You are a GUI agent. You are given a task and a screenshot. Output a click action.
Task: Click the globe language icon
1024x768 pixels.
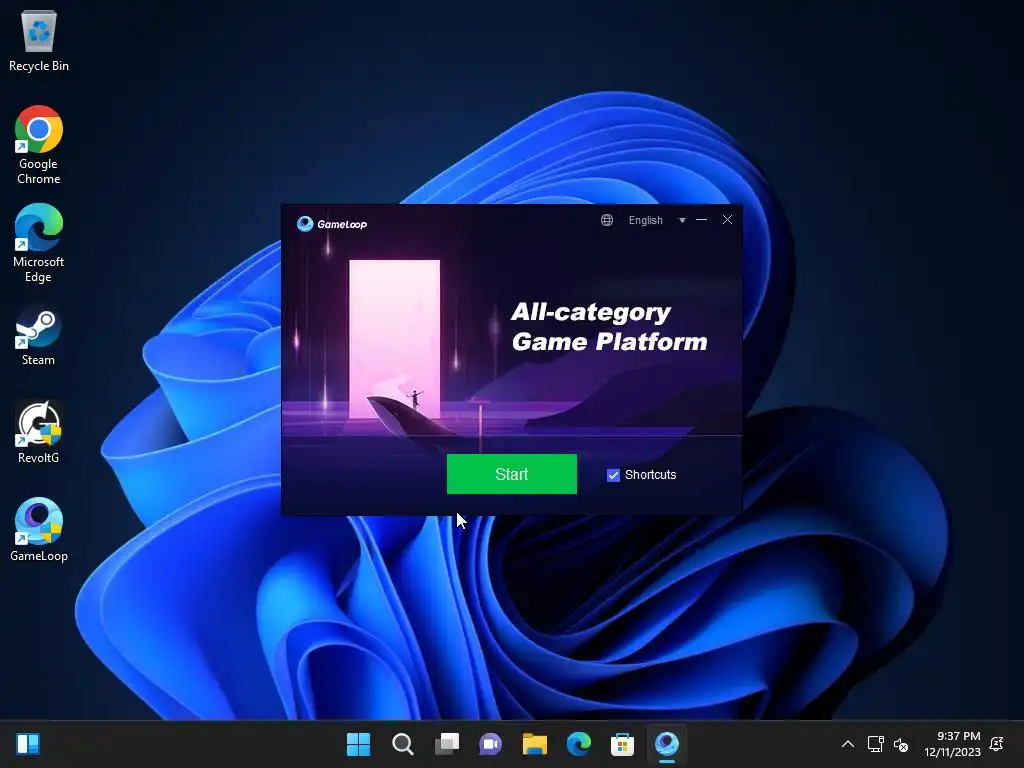[x=607, y=220]
